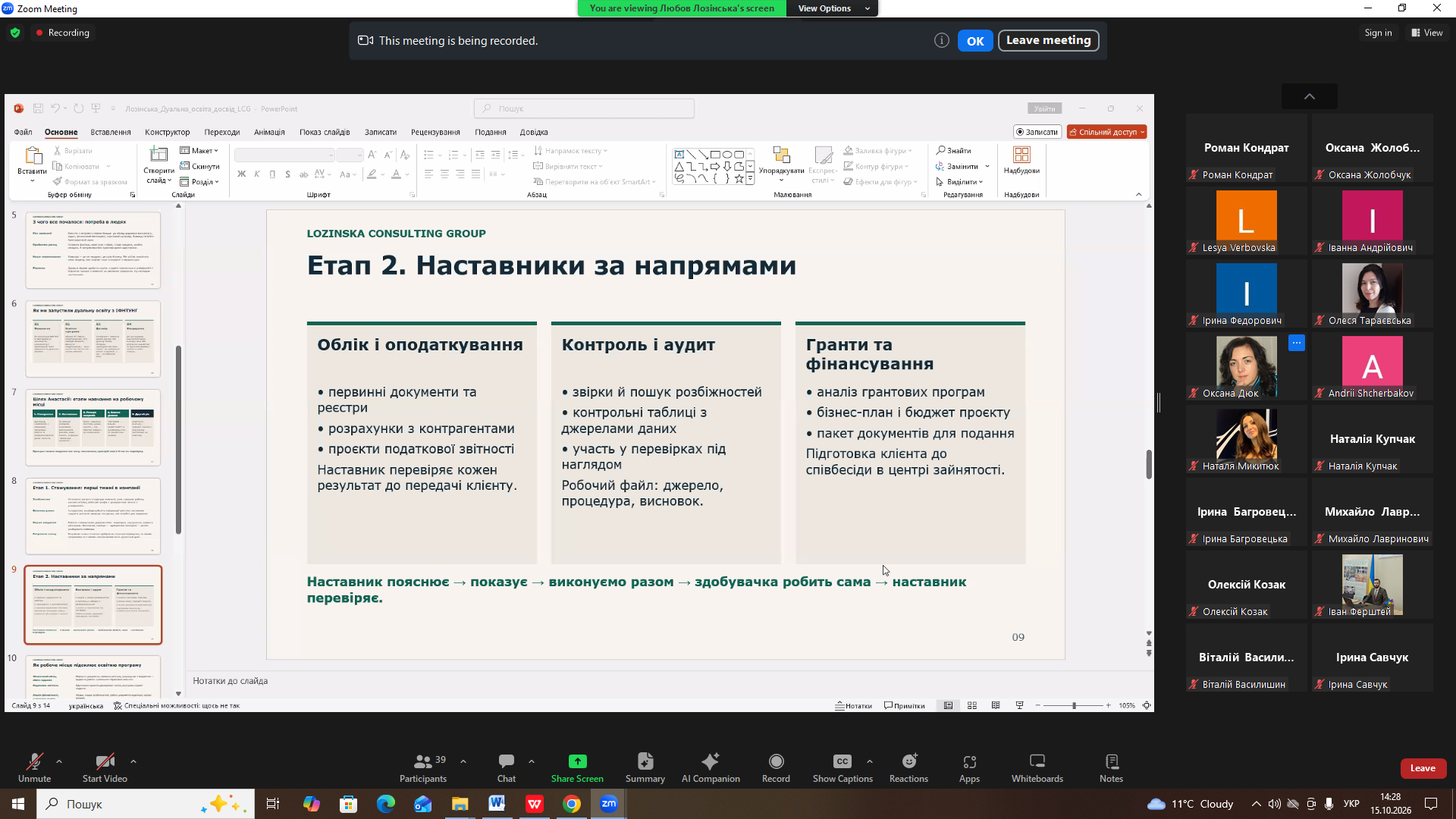Open the View Options dropdown
Viewport: 1456px width, 819px height.
833,8
